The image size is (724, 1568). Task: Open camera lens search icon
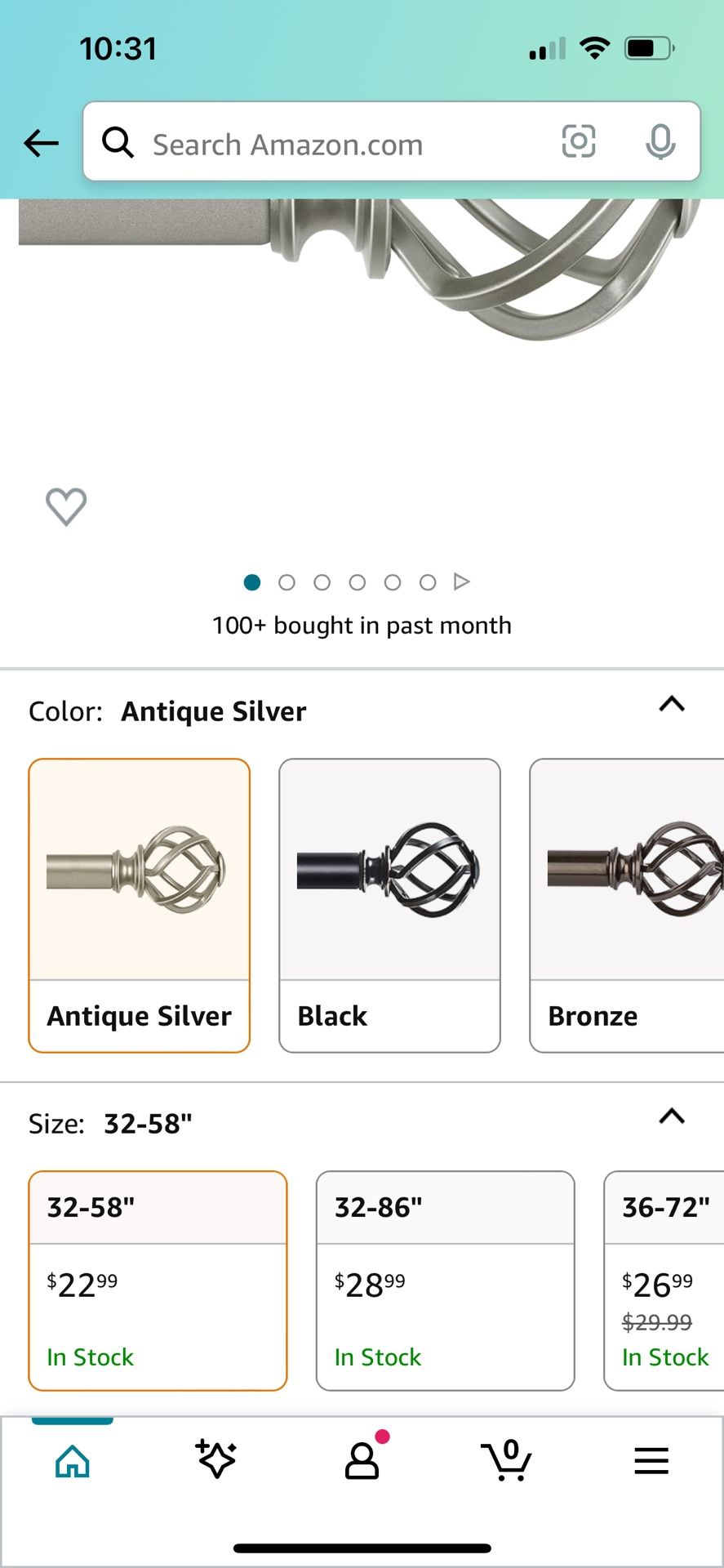[578, 142]
